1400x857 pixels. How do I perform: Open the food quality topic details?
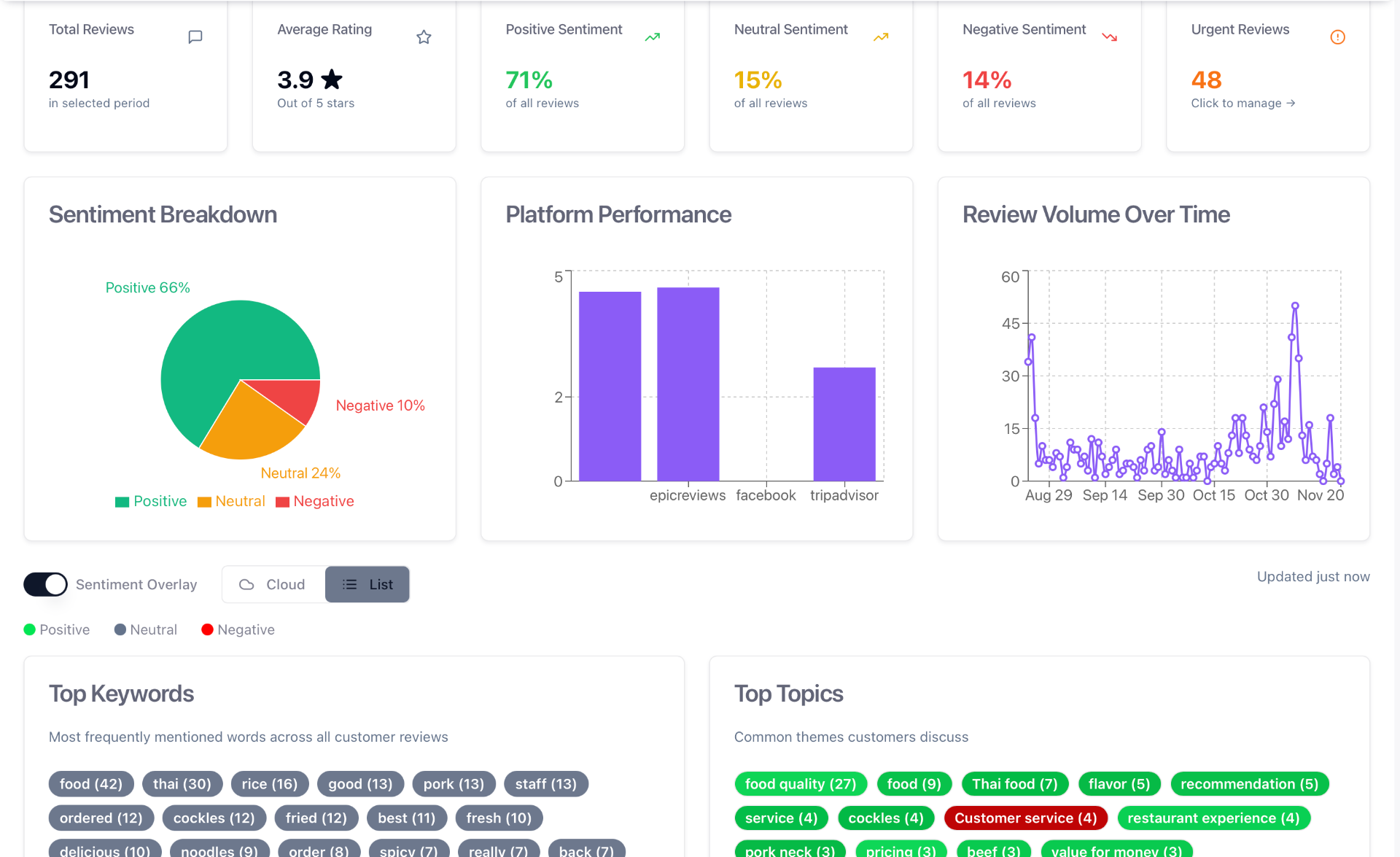coord(800,783)
